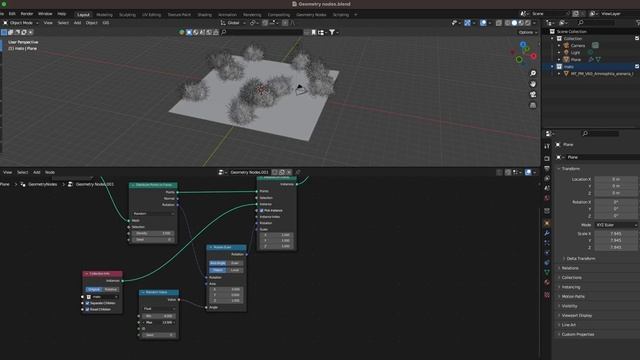Toggle Reset Children checkbox in Collection Info
The width and height of the screenshot is (640, 360).
(x=87, y=309)
